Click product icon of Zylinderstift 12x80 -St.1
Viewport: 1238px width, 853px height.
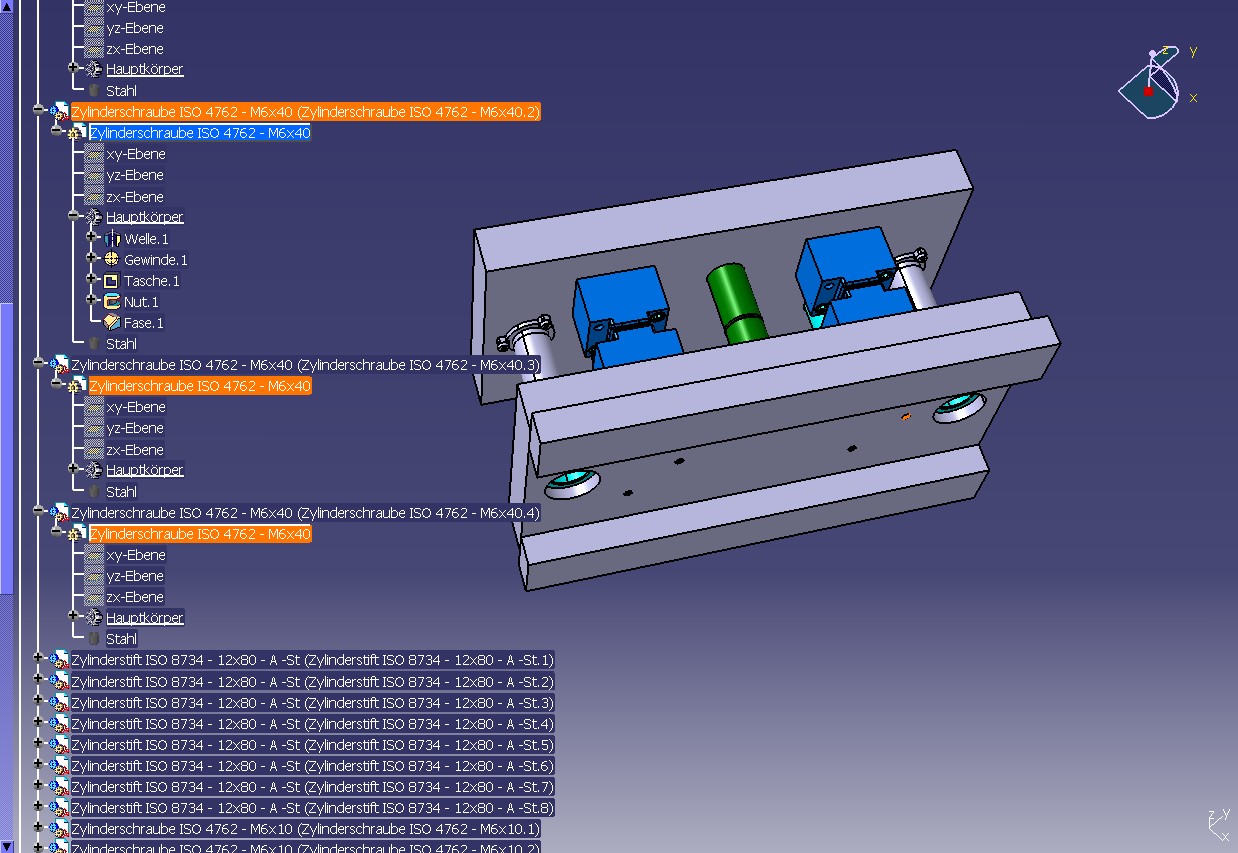59,660
